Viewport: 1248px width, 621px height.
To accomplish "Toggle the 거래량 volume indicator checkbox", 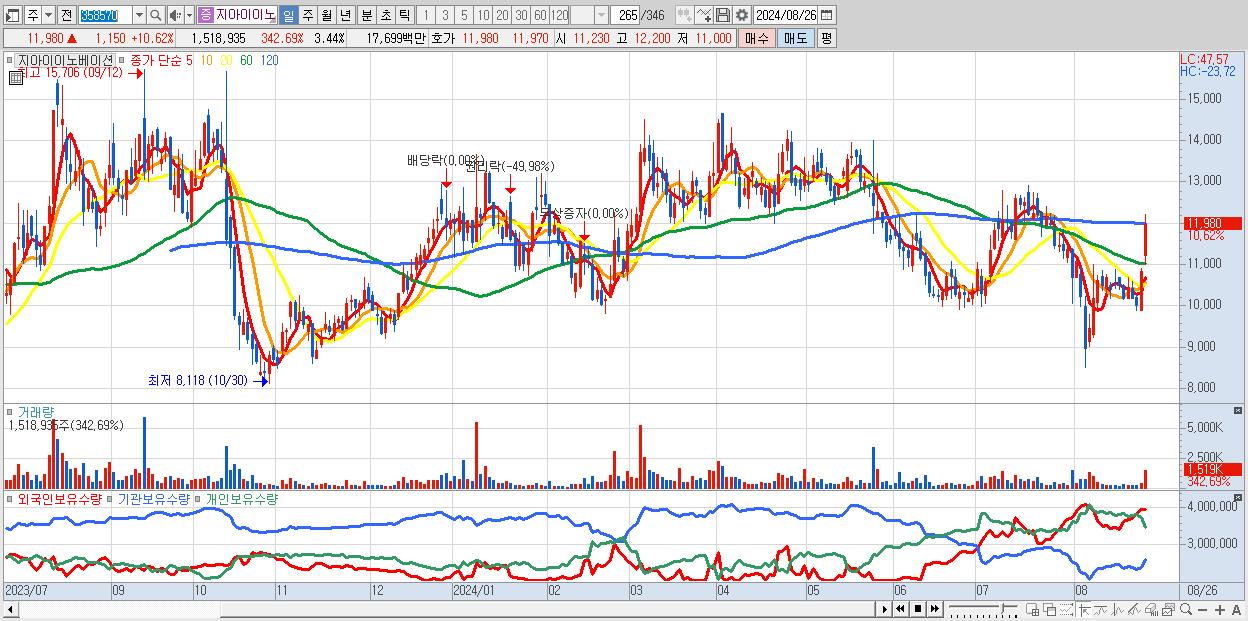I will (x=10, y=412).
